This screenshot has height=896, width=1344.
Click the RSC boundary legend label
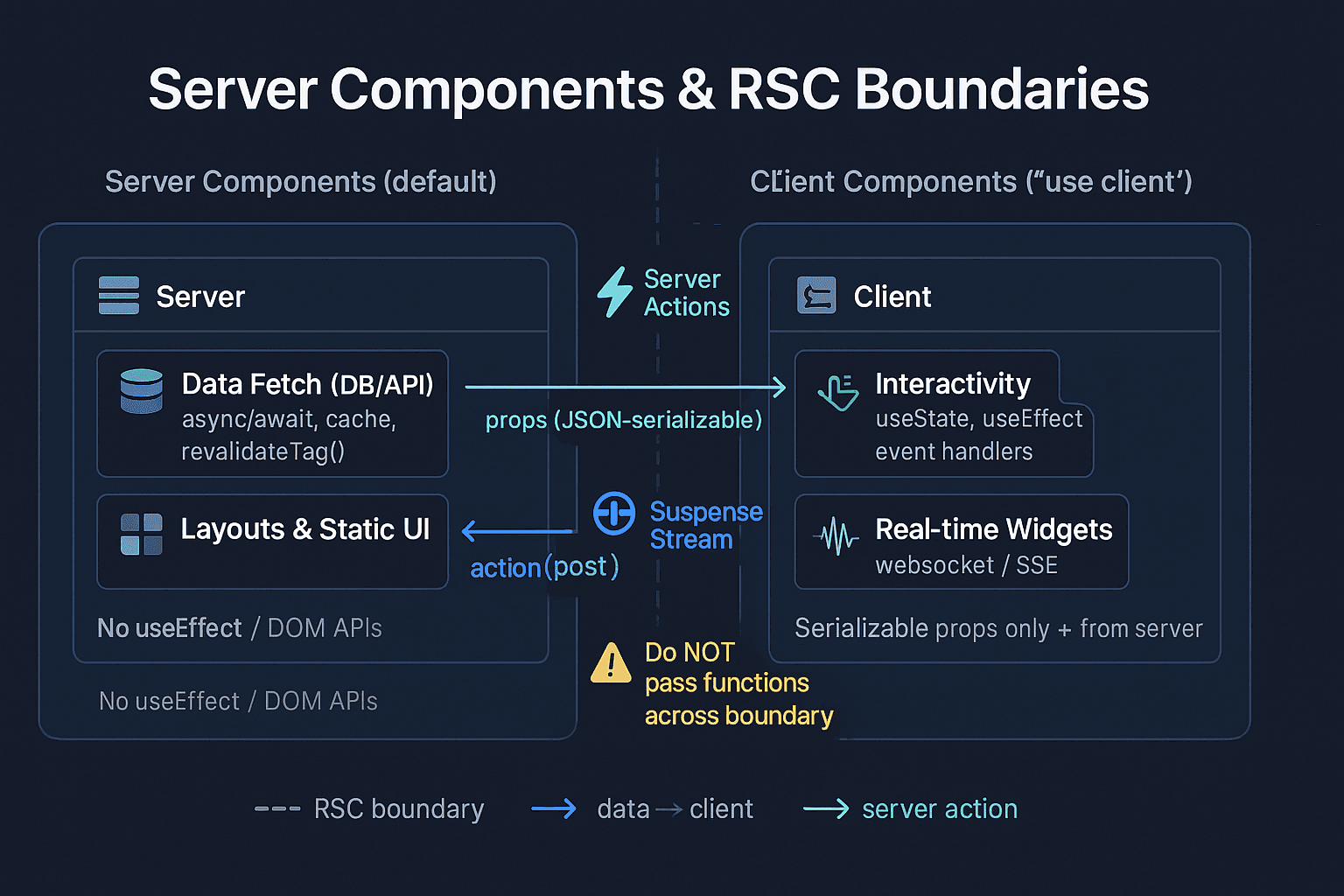(399, 809)
